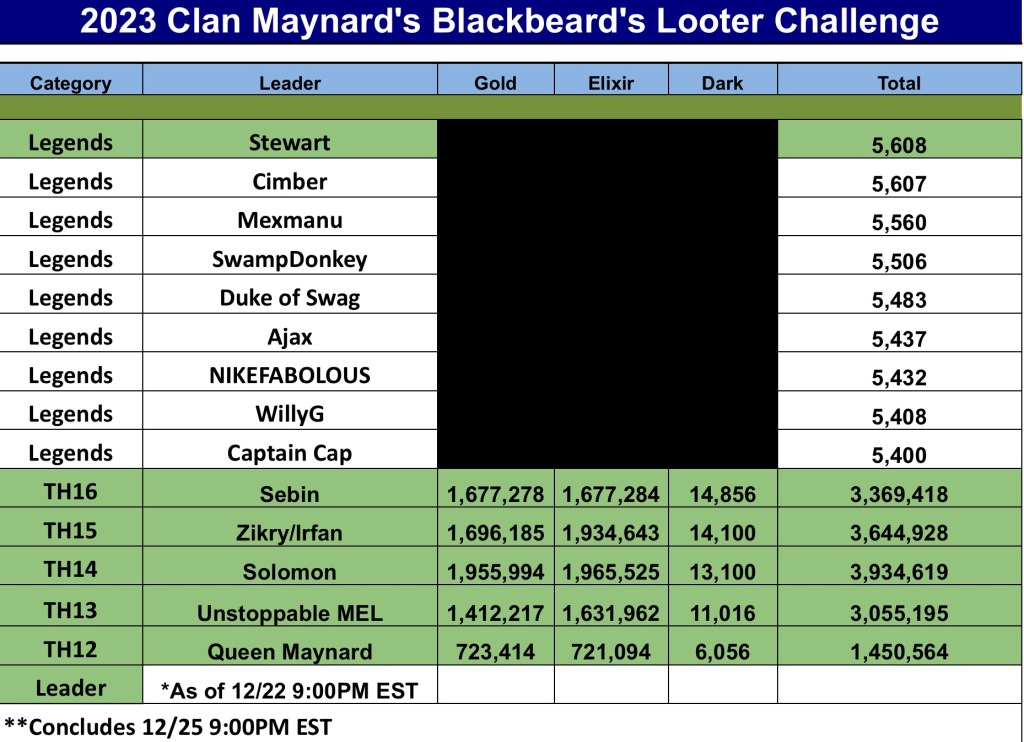Click the Category column header

pyautogui.click(x=71, y=83)
